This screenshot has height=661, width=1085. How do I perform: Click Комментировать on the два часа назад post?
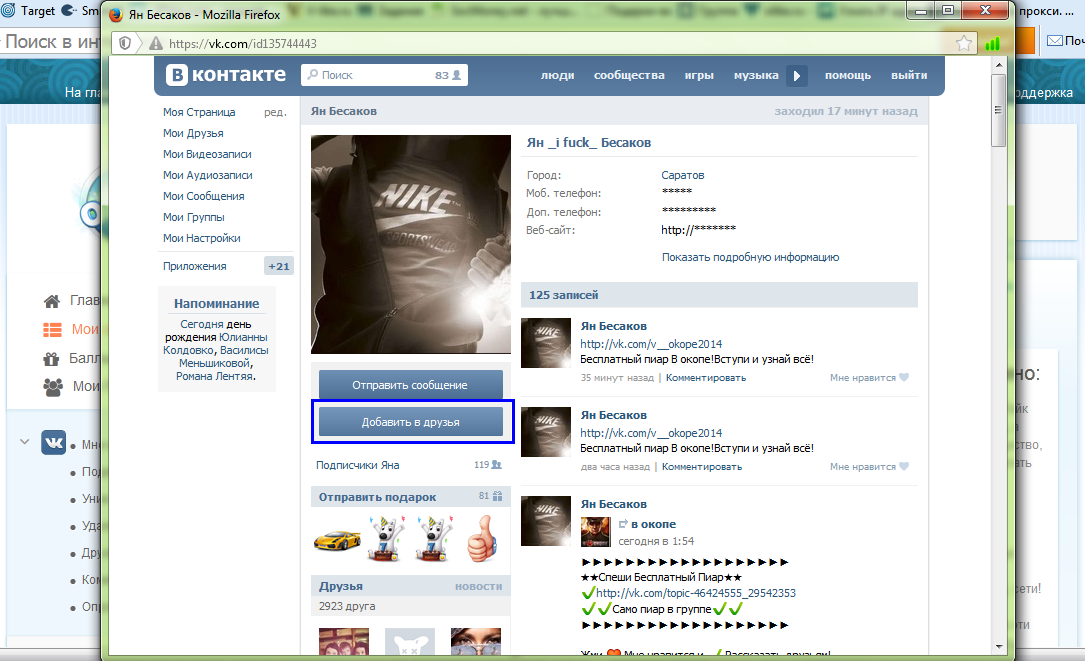pyautogui.click(x=702, y=467)
